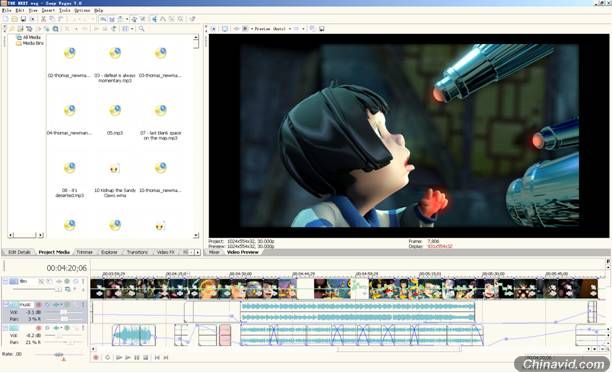Arm the music track for recording
612x372 pixels.
[38, 305]
